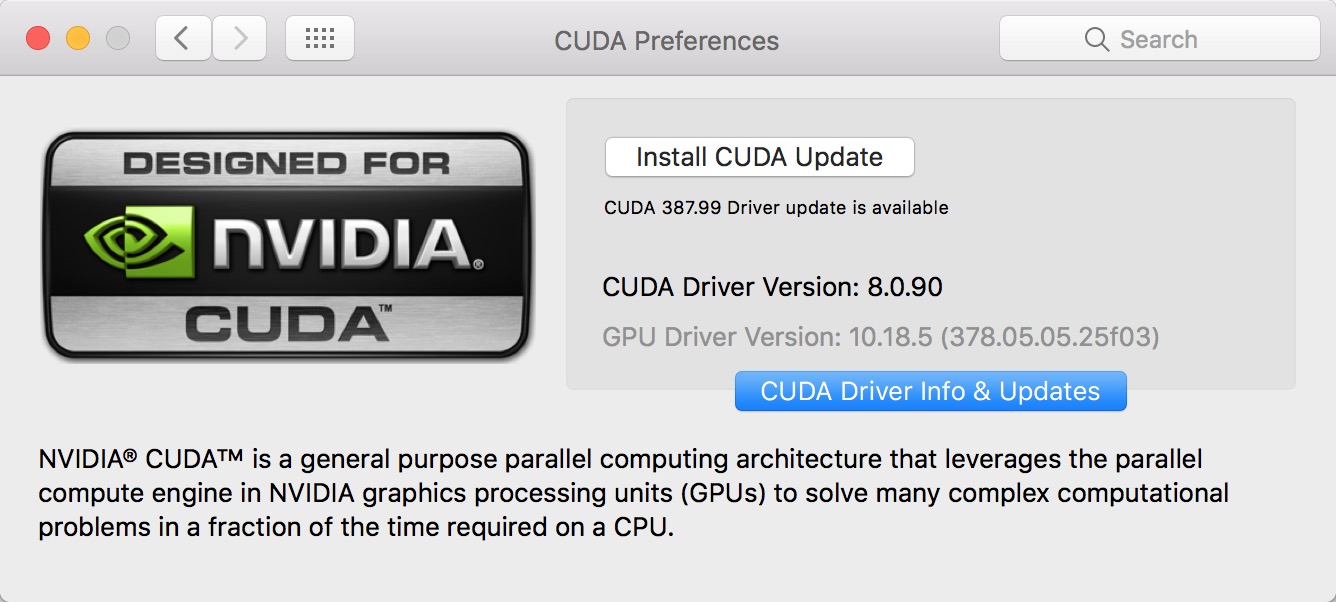Focus the Search field
Image resolution: width=1336 pixels, height=602 pixels.
click(x=1160, y=39)
